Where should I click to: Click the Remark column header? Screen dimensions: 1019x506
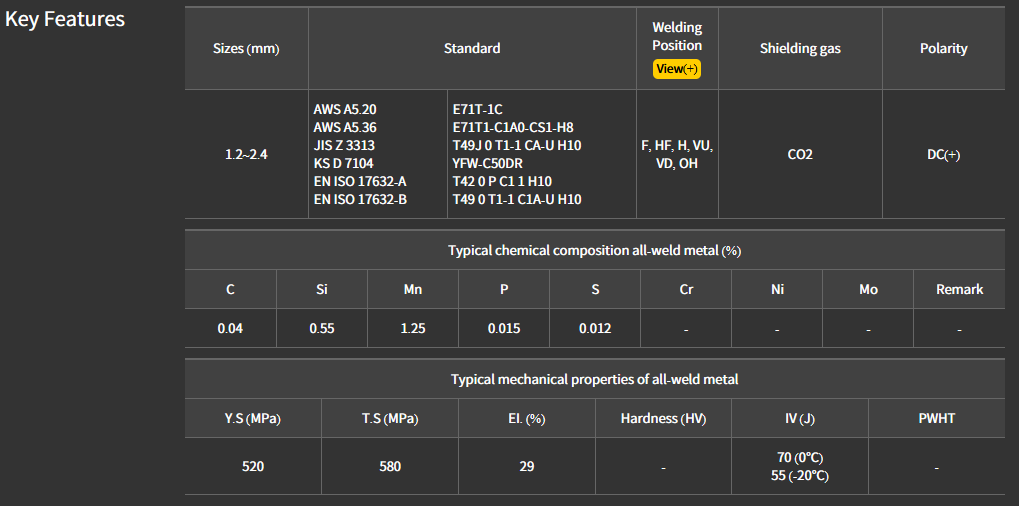pos(959,289)
